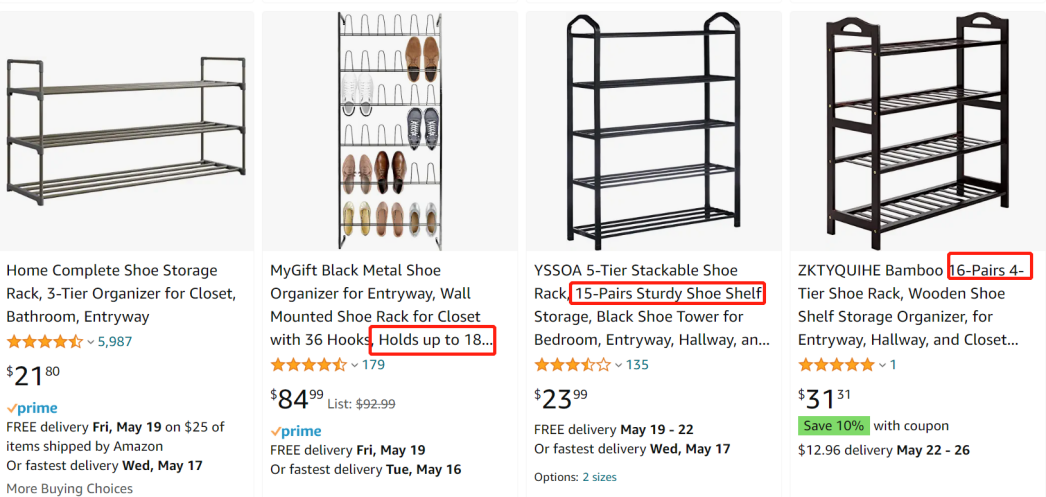Click the star rating of the Home Complete rack
This screenshot has width=1046, height=497.
[44, 342]
